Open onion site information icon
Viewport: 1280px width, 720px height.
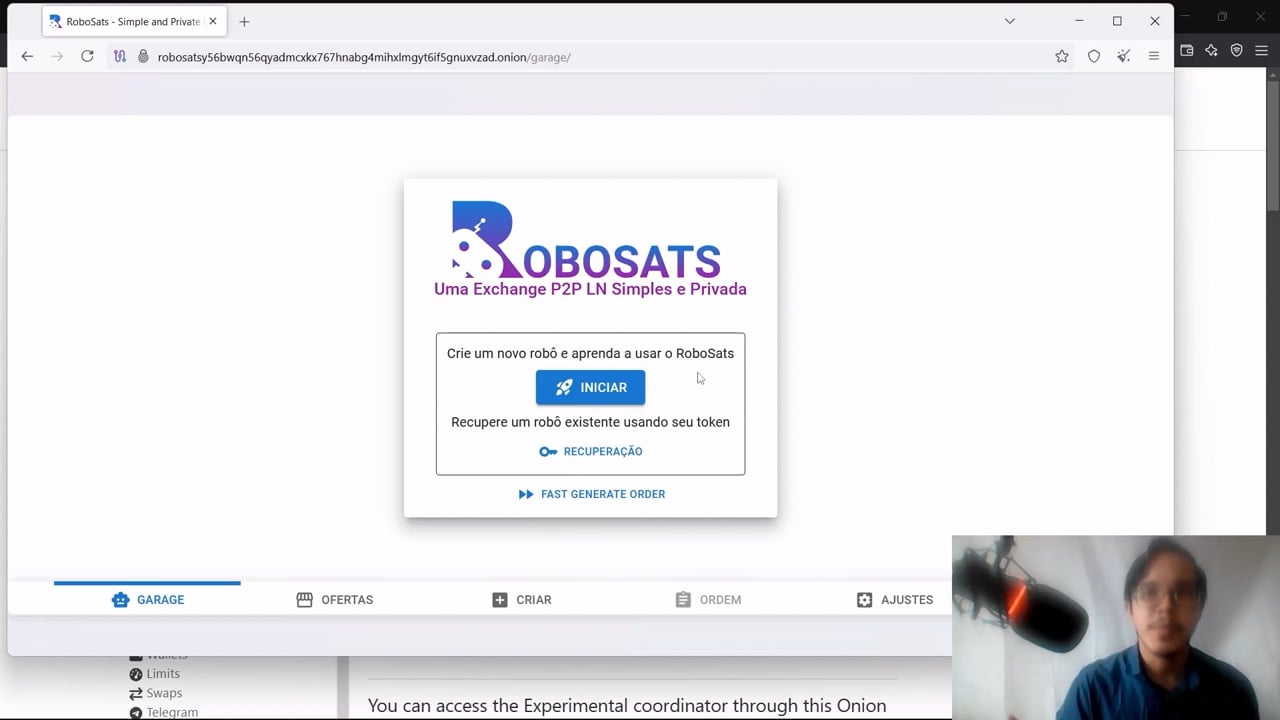[x=143, y=57]
